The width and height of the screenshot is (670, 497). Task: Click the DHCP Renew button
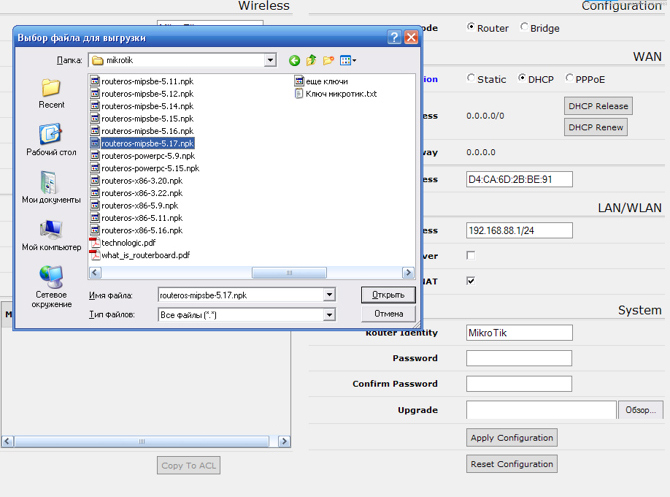click(597, 127)
